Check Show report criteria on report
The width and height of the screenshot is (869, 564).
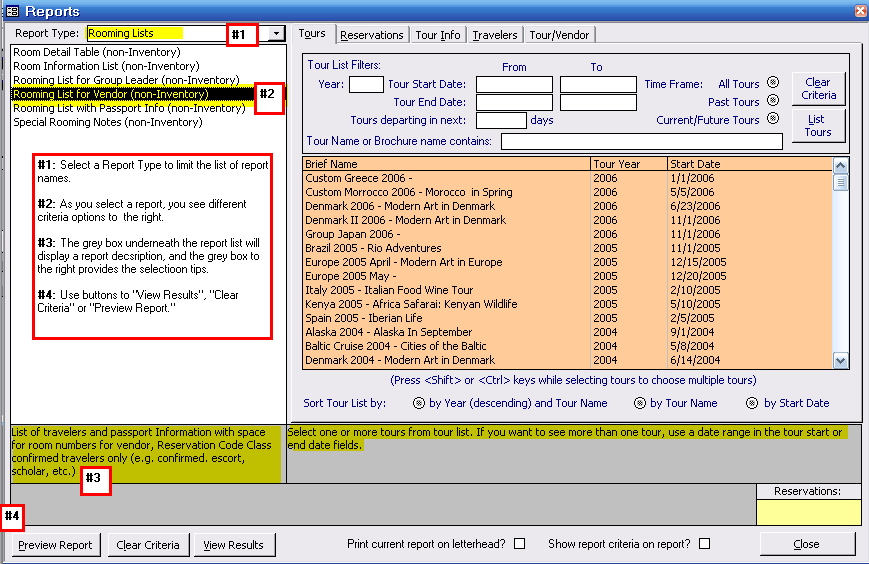tap(705, 545)
